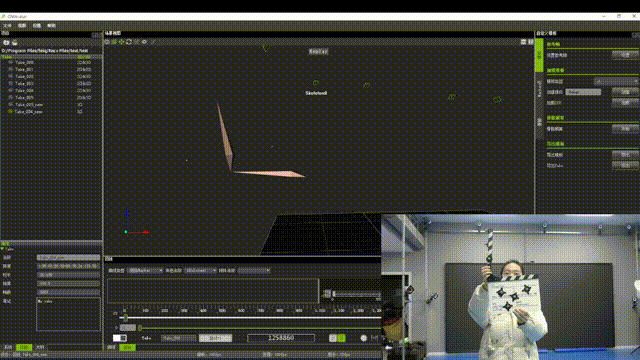The height and width of the screenshot is (360, 640).
Task: Switch to the gray tab left of the green timeline tab
Action: click(111, 347)
